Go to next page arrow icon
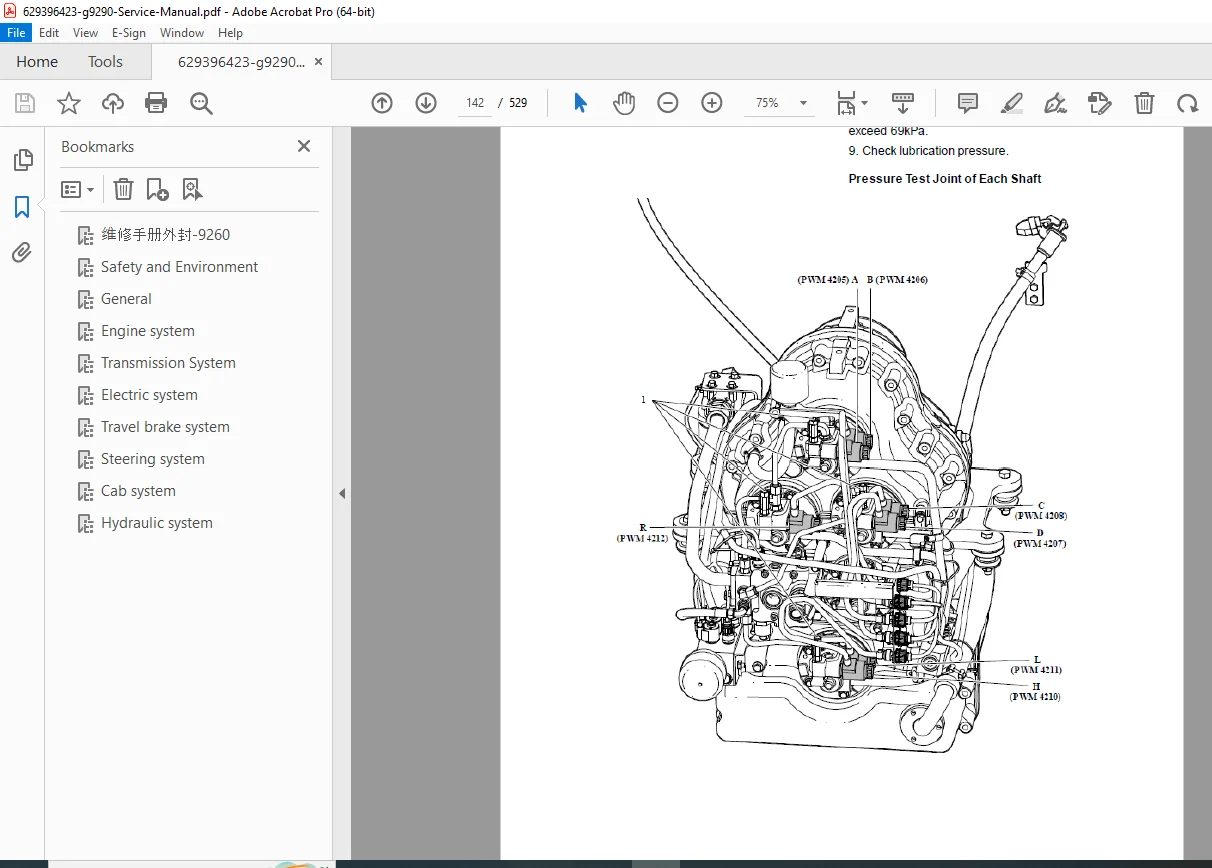The image size is (1212, 868). click(x=426, y=103)
